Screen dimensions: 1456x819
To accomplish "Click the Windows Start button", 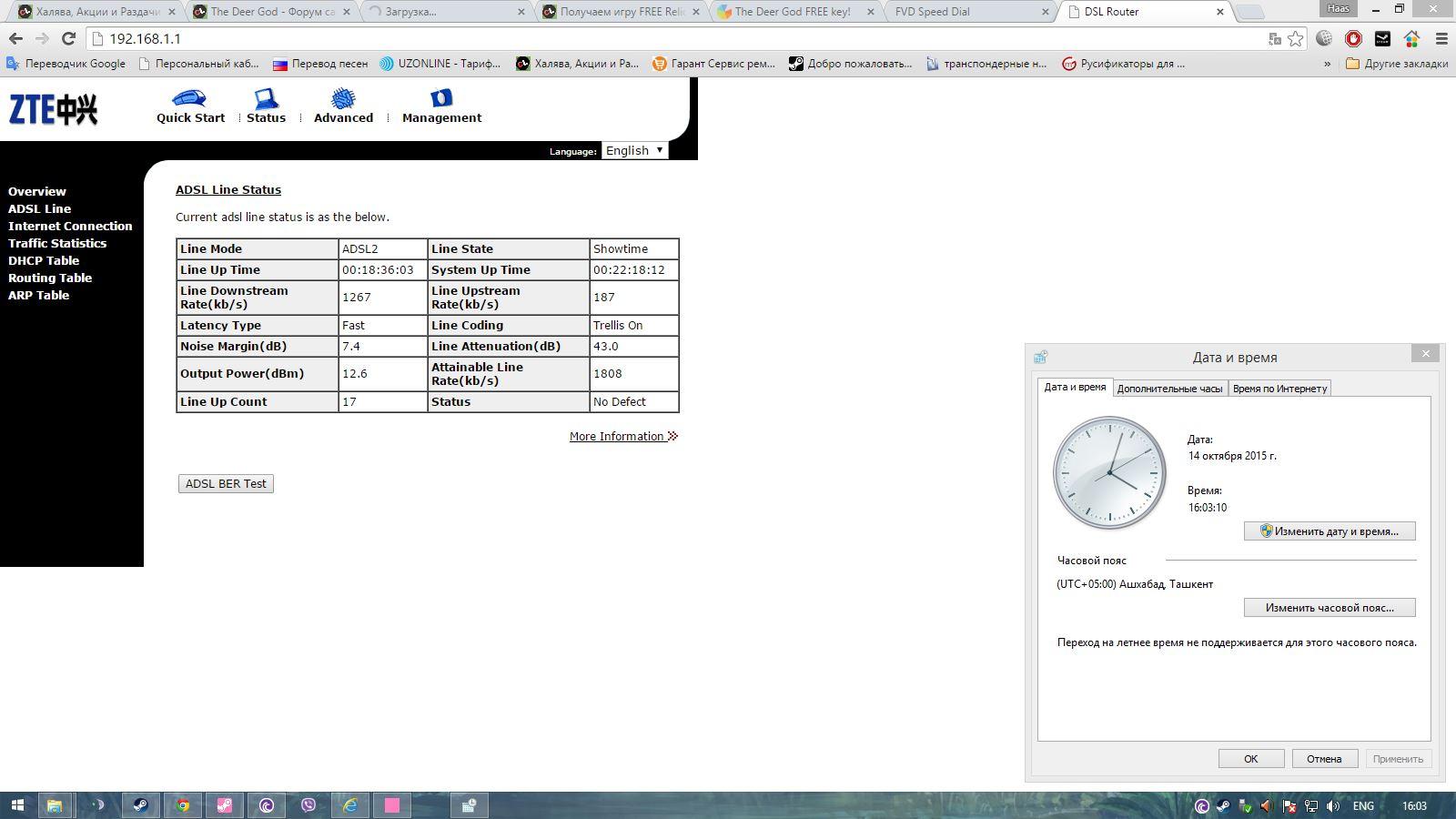I will 17,805.
